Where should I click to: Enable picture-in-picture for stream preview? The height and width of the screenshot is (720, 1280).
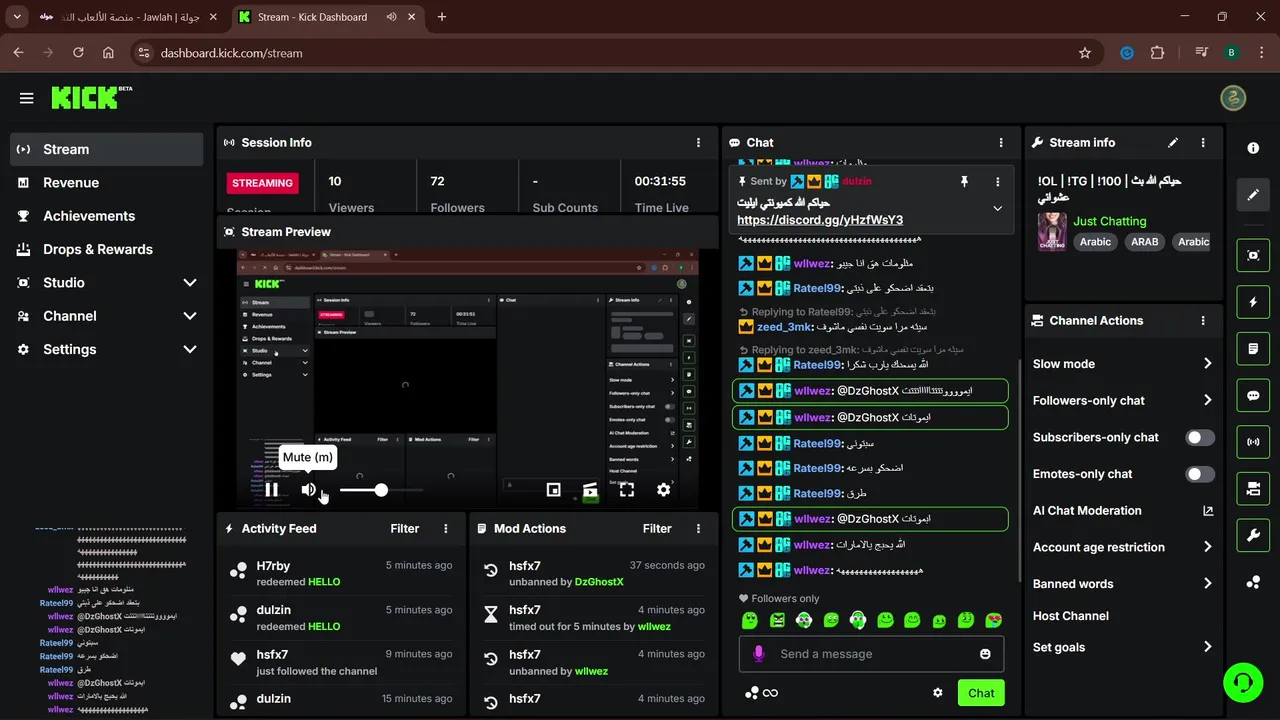(x=553, y=490)
